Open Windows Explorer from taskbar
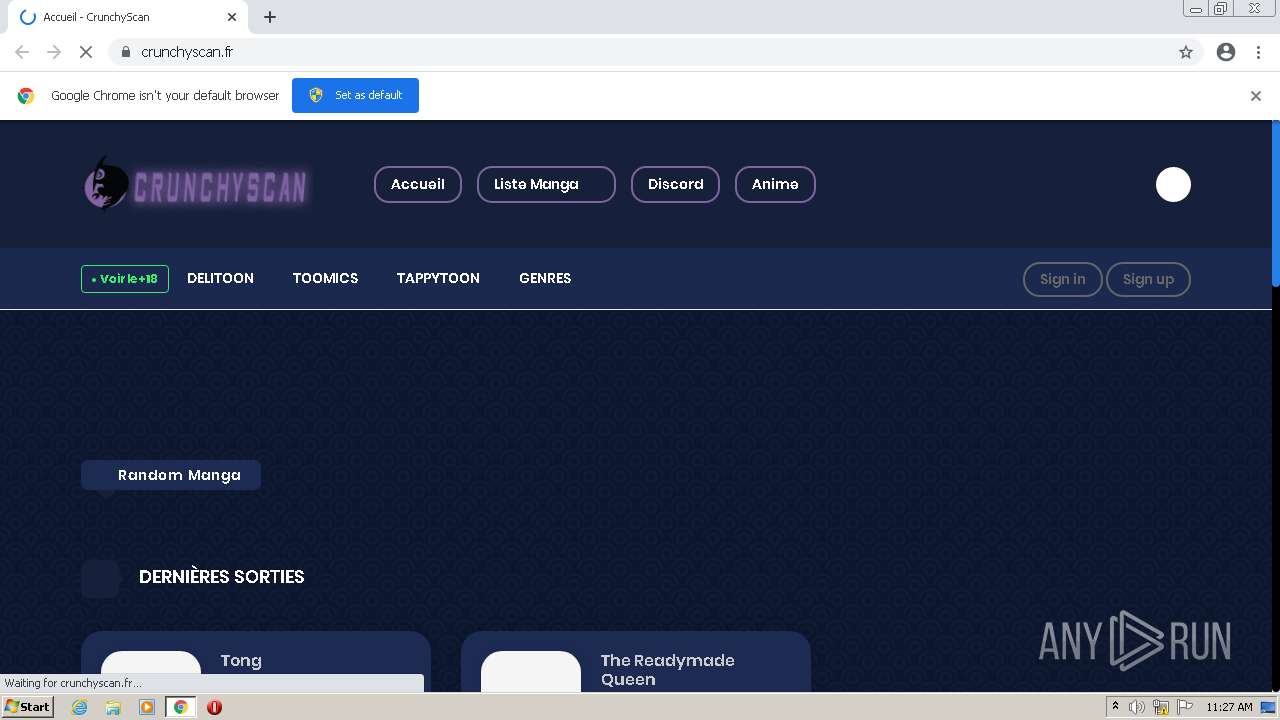This screenshot has width=1280, height=720. point(113,707)
